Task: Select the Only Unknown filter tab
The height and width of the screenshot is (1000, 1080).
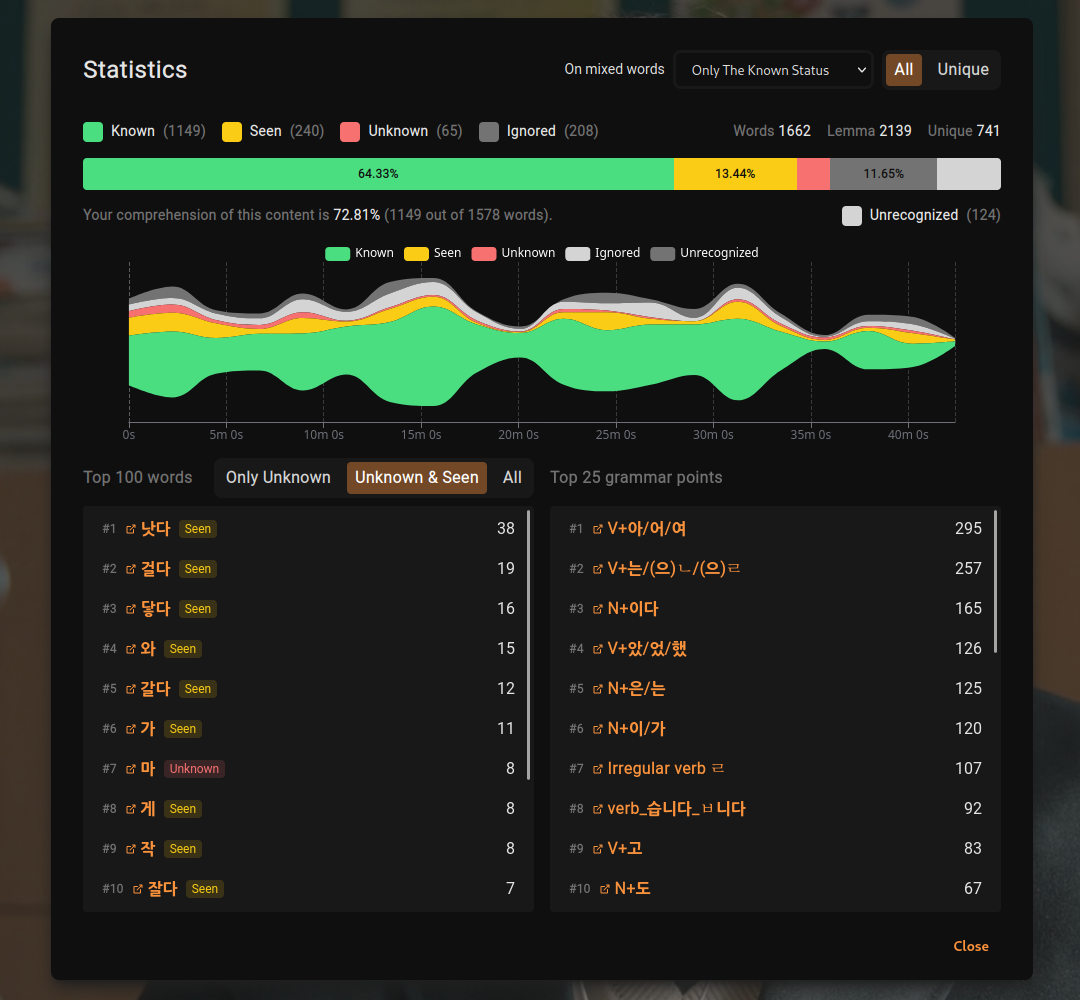Action: point(278,478)
